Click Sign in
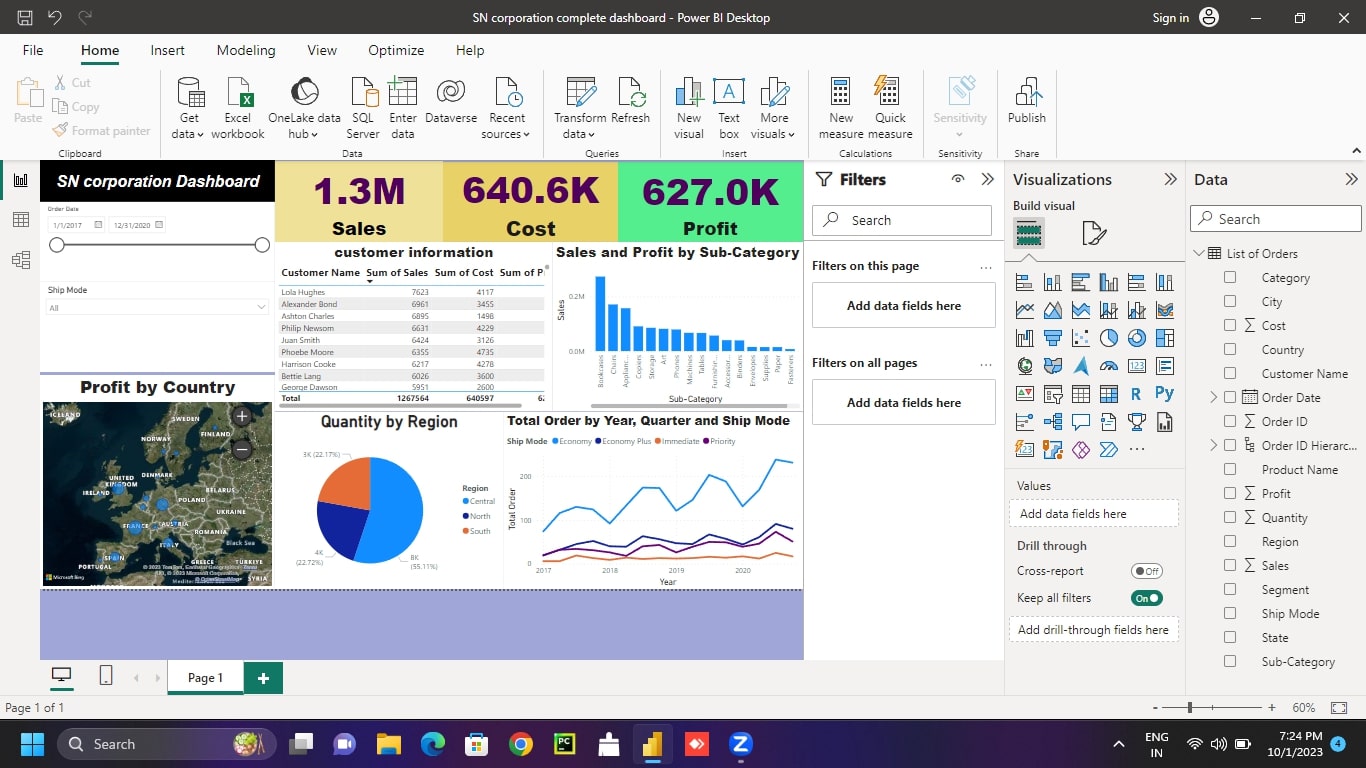This screenshot has height=768, width=1366. (1171, 18)
